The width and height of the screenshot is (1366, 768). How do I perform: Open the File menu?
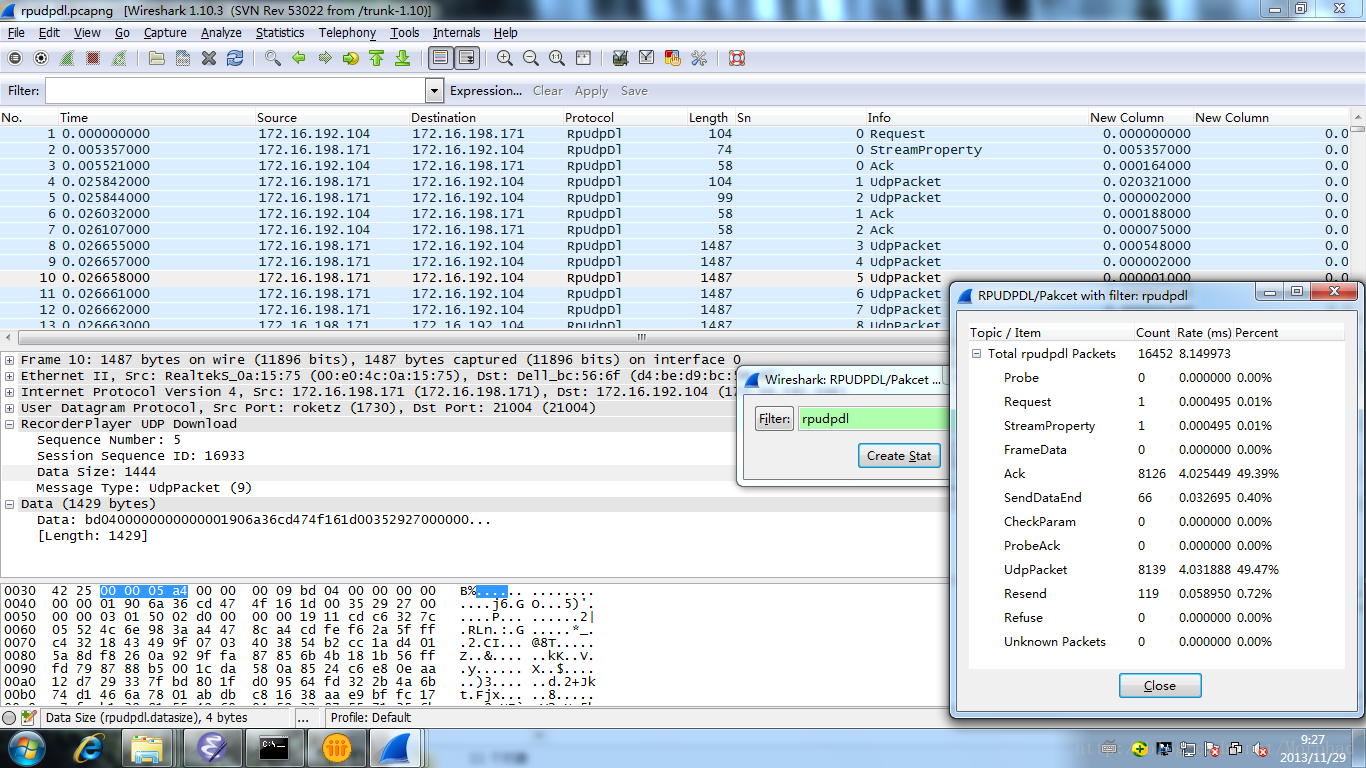coord(16,33)
